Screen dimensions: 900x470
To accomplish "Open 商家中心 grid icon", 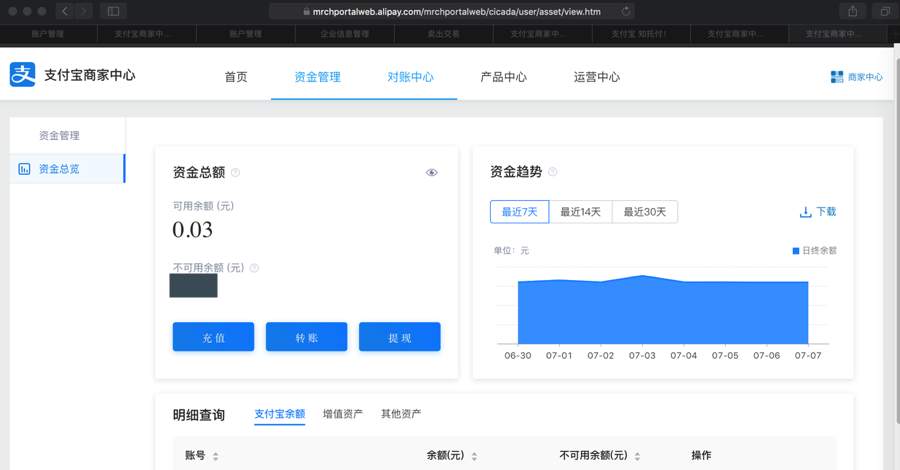I will pyautogui.click(x=837, y=77).
